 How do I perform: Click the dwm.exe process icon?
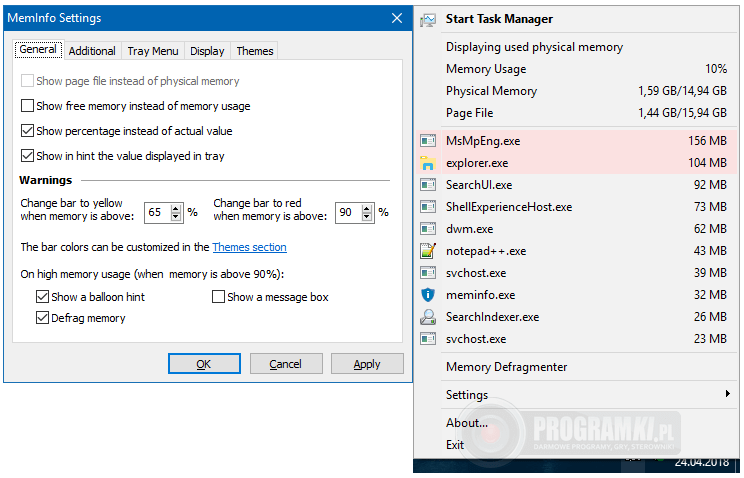[x=428, y=229]
